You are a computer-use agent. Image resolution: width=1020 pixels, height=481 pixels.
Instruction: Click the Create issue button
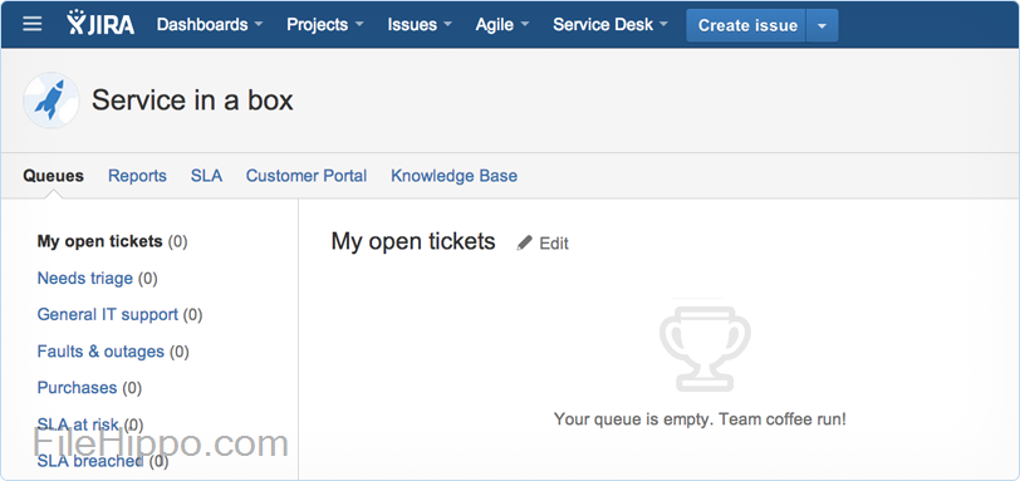(x=747, y=26)
